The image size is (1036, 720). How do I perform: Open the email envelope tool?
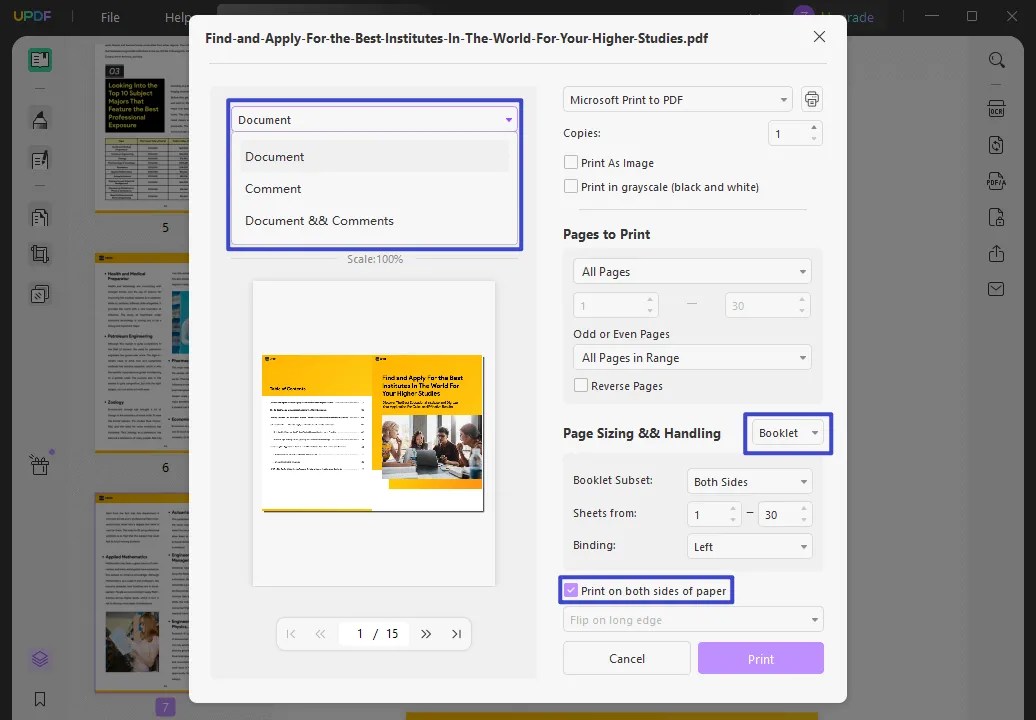tap(996, 288)
